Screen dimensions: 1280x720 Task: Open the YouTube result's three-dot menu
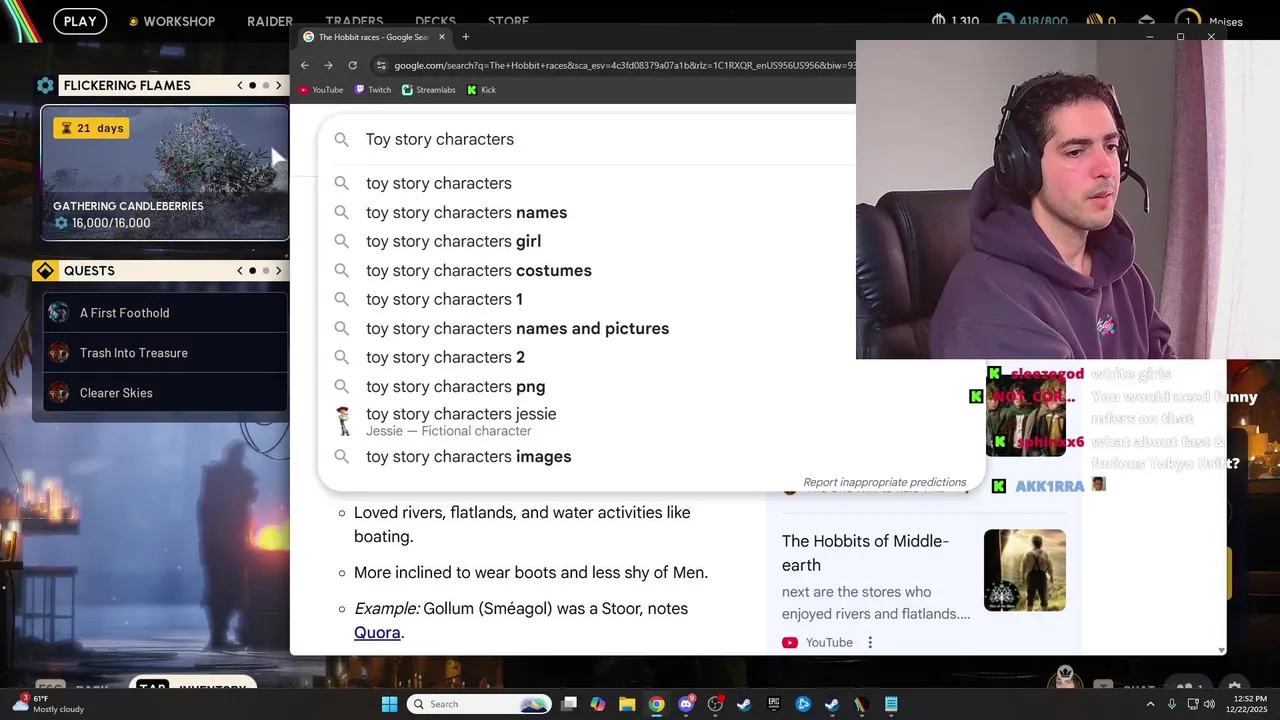click(x=870, y=642)
